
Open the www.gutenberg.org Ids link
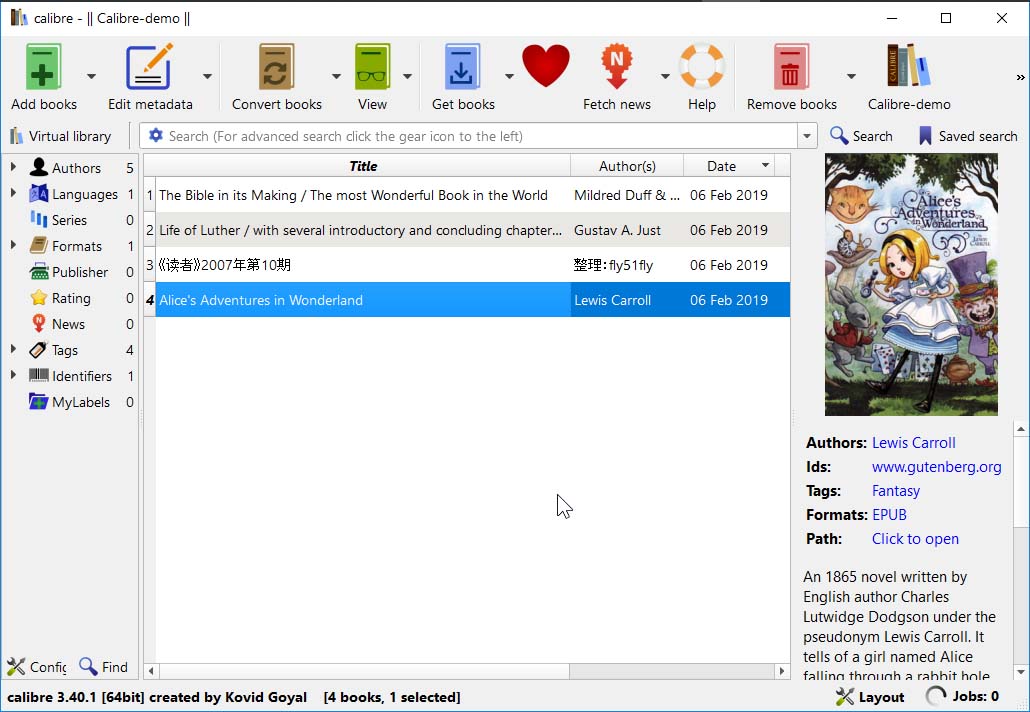(936, 467)
